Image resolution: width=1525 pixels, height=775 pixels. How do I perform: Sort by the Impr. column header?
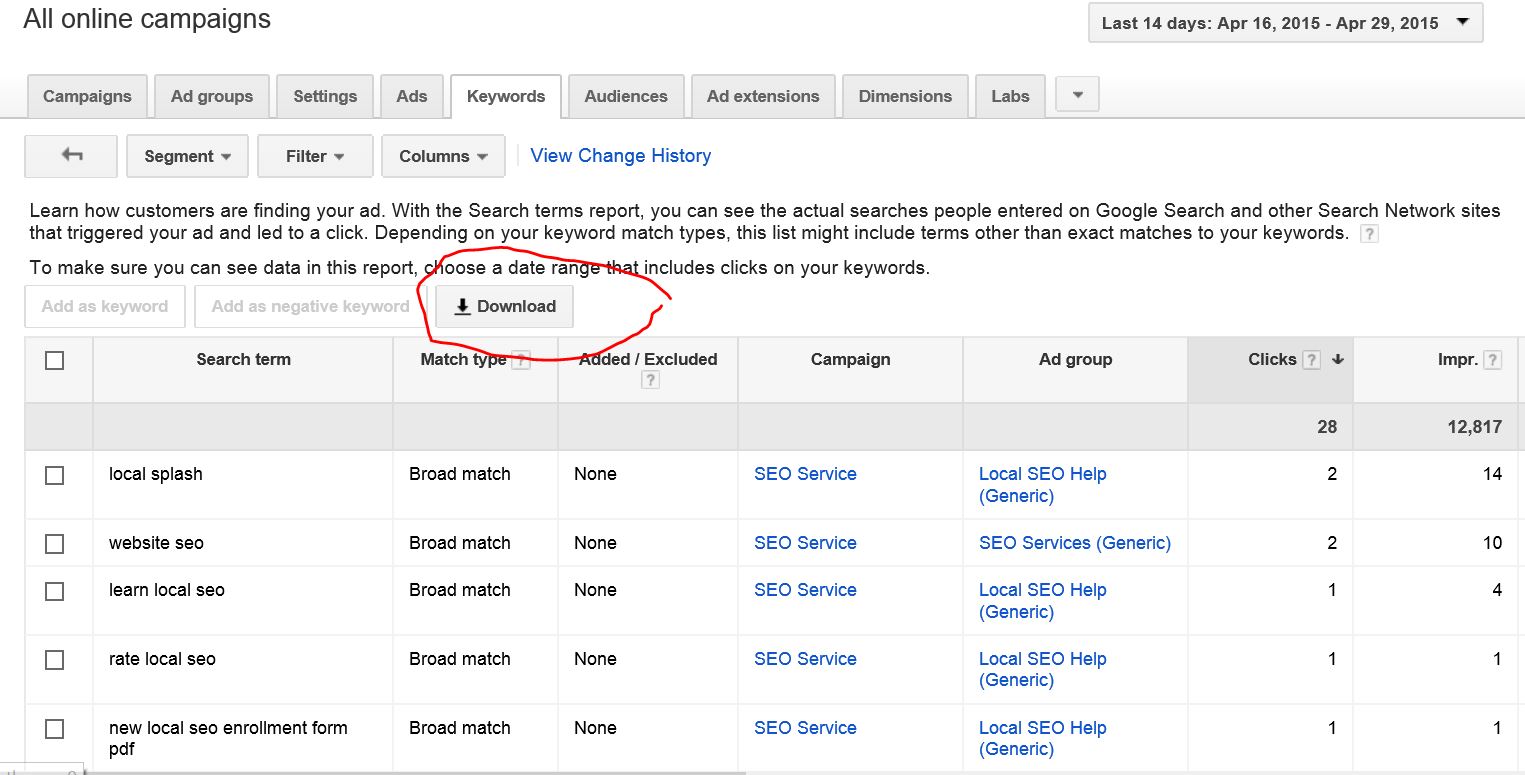[1458, 360]
